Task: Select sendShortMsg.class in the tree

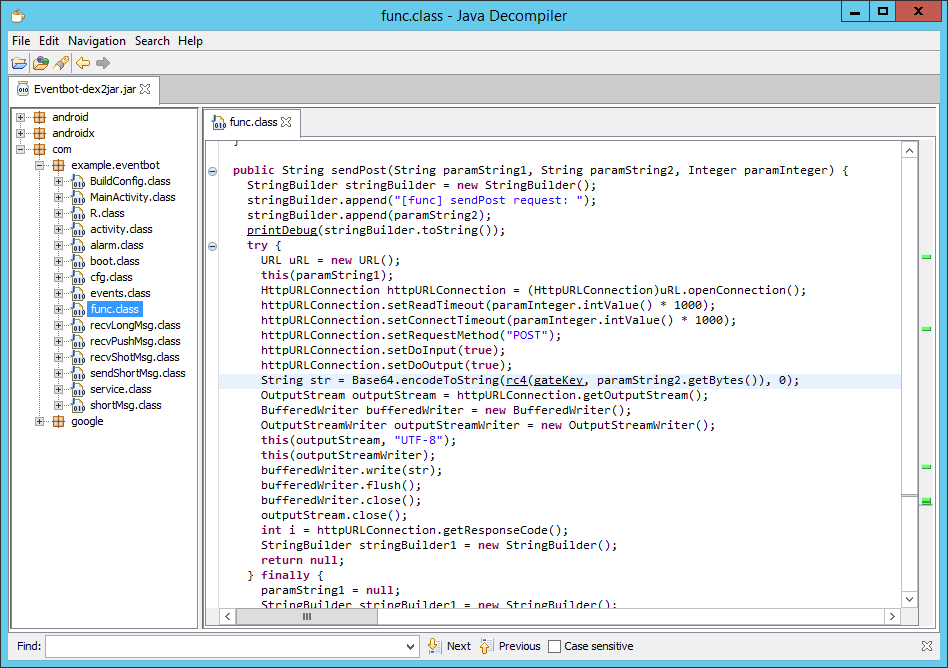Action: (x=138, y=373)
